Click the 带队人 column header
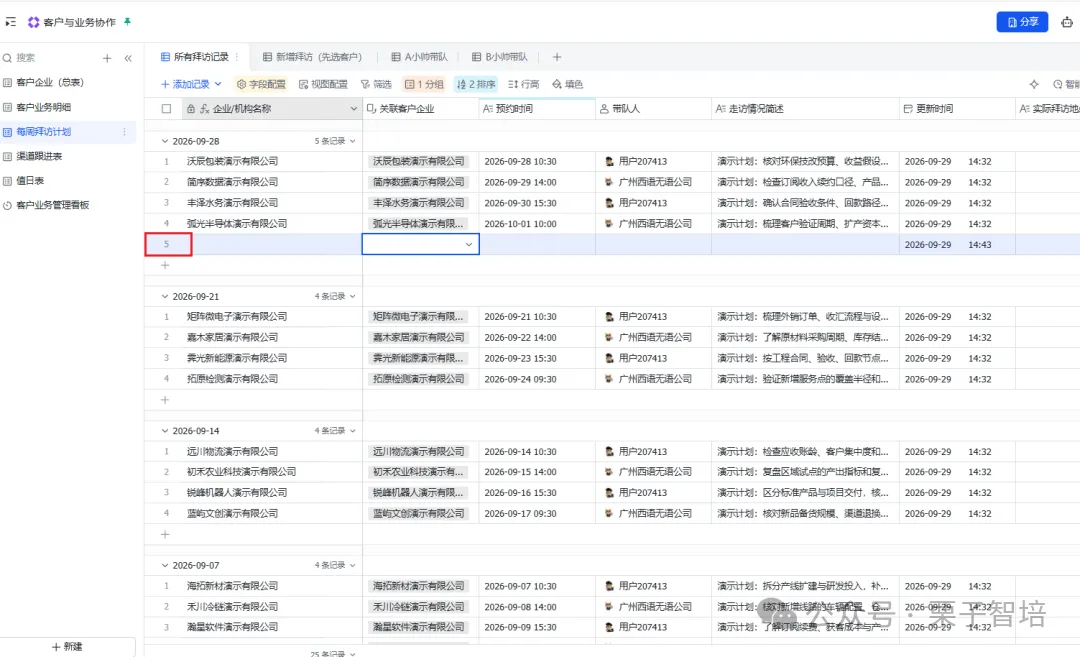The image size is (1080, 657). click(x=653, y=109)
